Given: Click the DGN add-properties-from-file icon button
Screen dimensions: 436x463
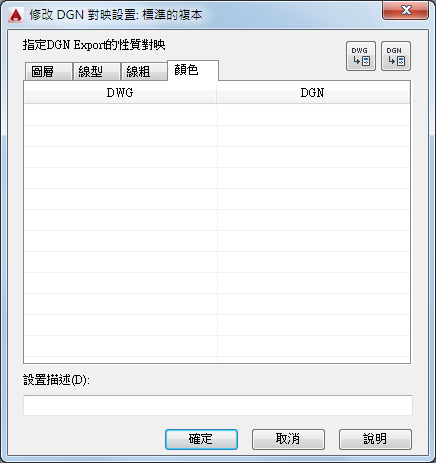Looking at the screenshot, I should coord(396,56).
